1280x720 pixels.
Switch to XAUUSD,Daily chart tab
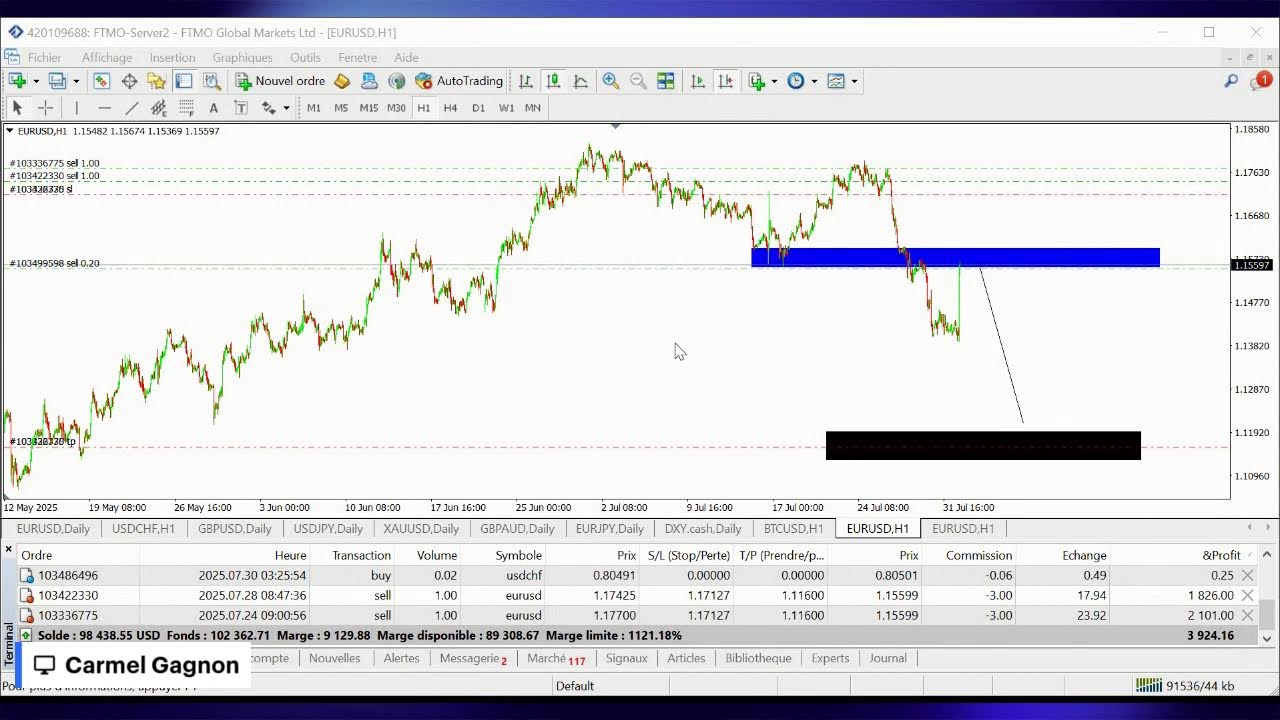coord(420,529)
